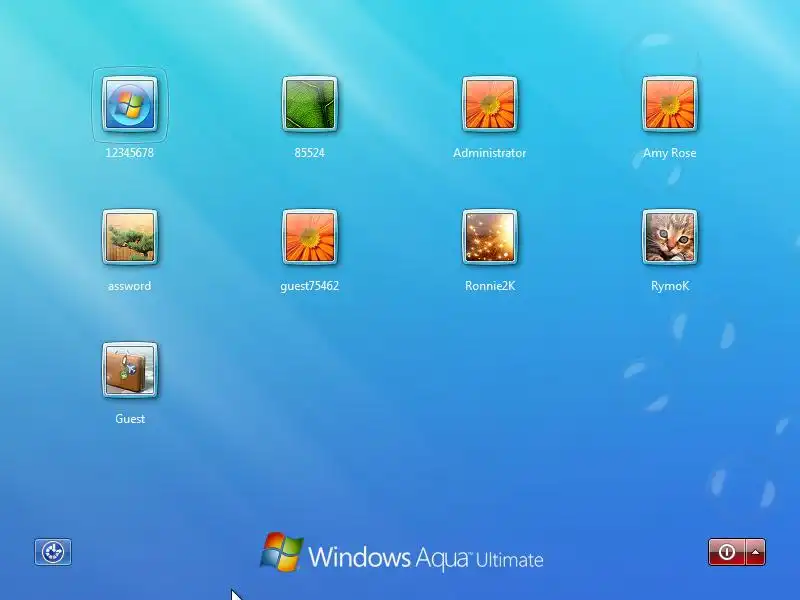Expand the shutdown options arrow menu
Screen dimensions: 800x600
pos(756,552)
